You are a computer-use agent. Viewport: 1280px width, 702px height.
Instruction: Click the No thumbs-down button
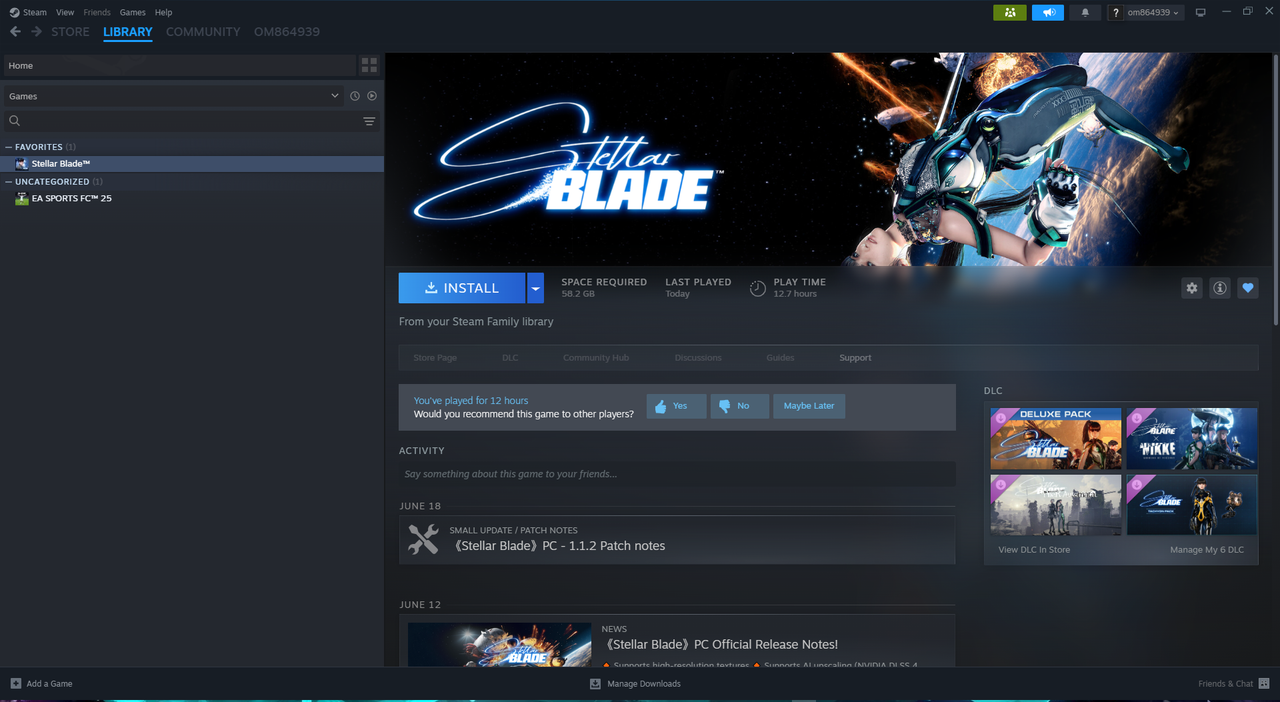tap(739, 406)
